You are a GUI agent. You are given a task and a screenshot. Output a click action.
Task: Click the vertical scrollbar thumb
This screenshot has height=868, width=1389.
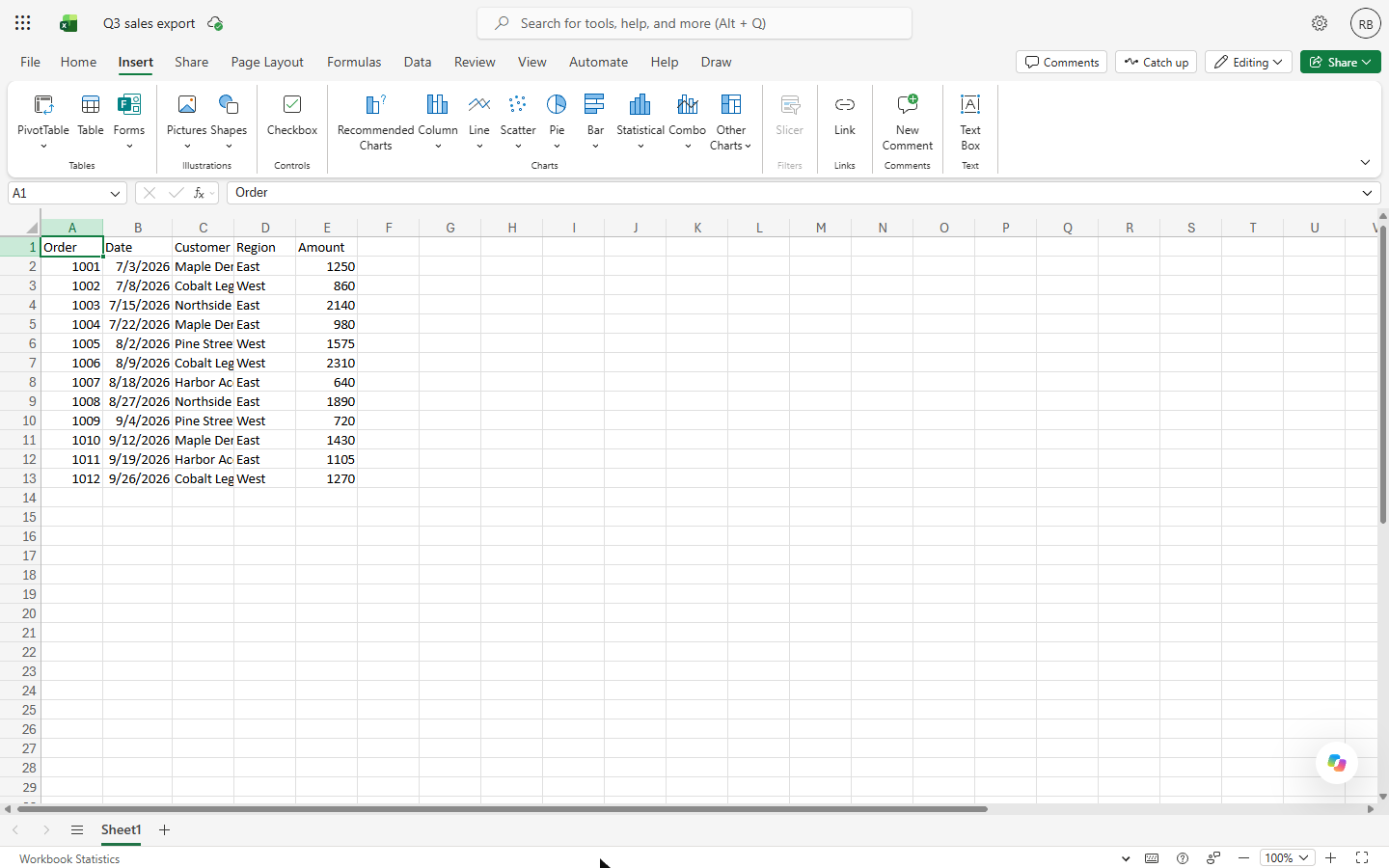tap(1384, 372)
